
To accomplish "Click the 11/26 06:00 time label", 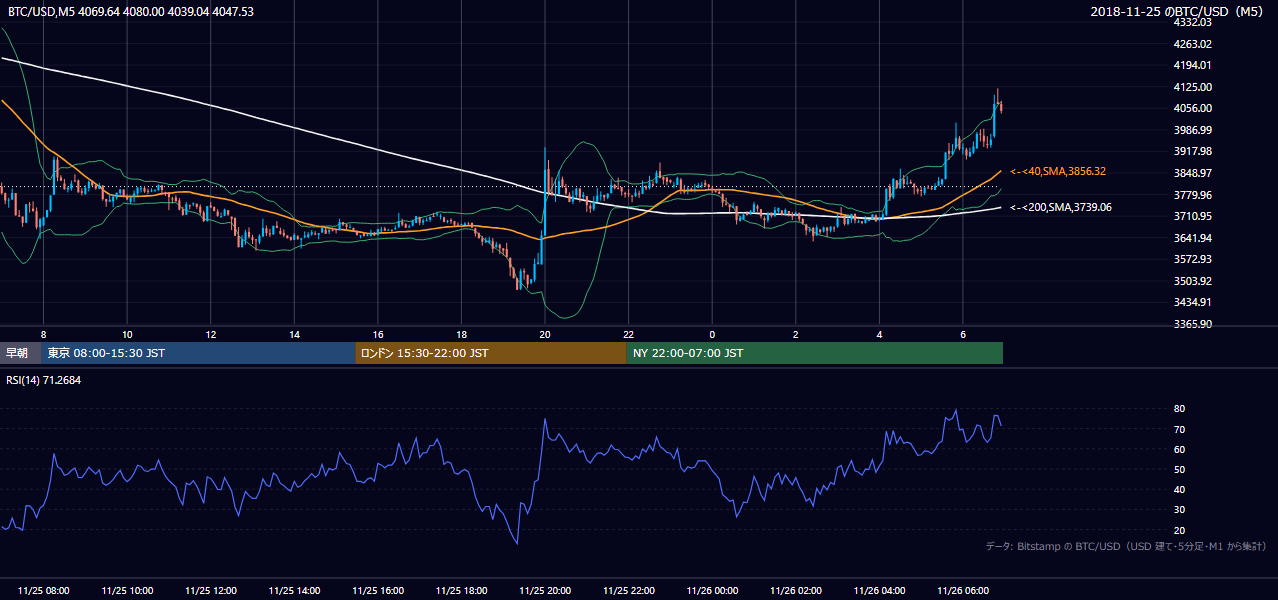I will point(962,591).
